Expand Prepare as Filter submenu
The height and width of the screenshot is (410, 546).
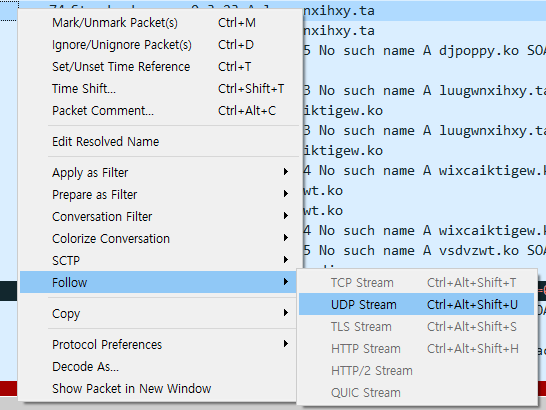click(x=158, y=195)
